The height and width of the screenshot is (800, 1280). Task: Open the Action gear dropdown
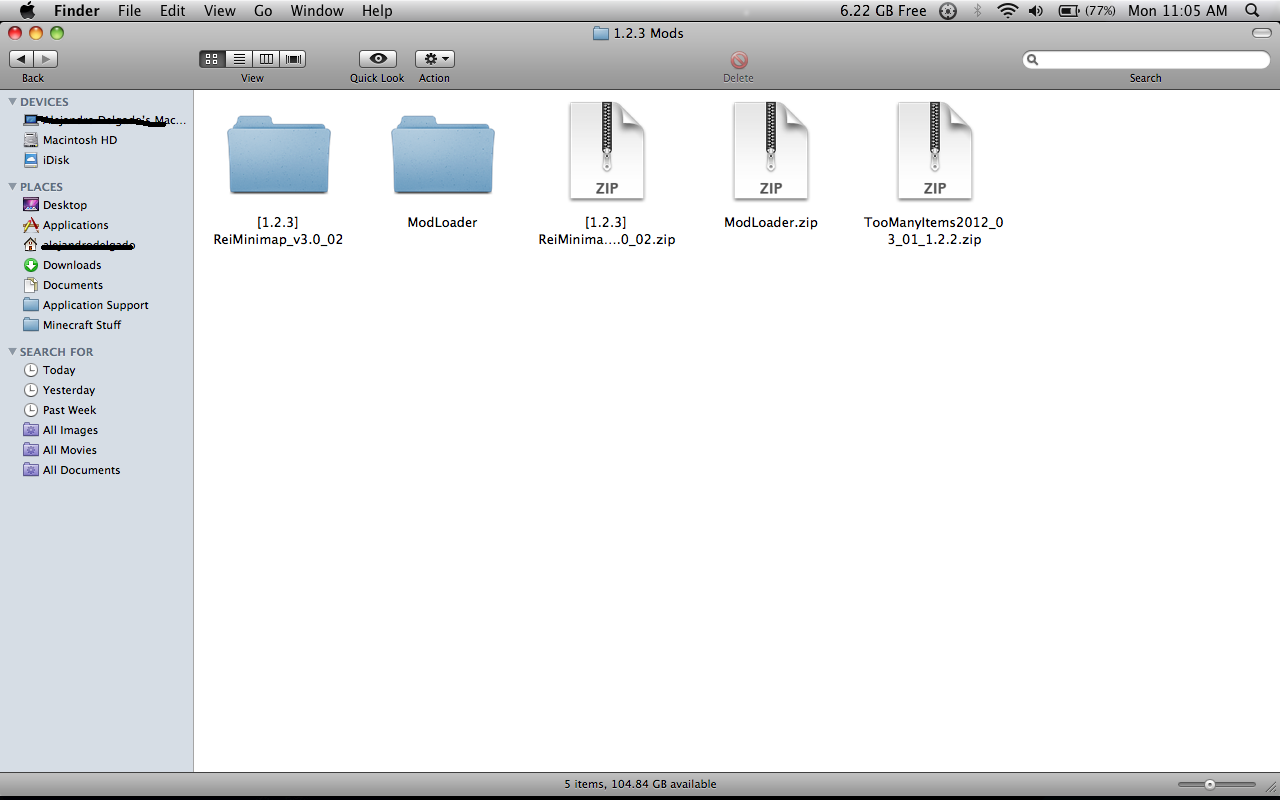[435, 59]
